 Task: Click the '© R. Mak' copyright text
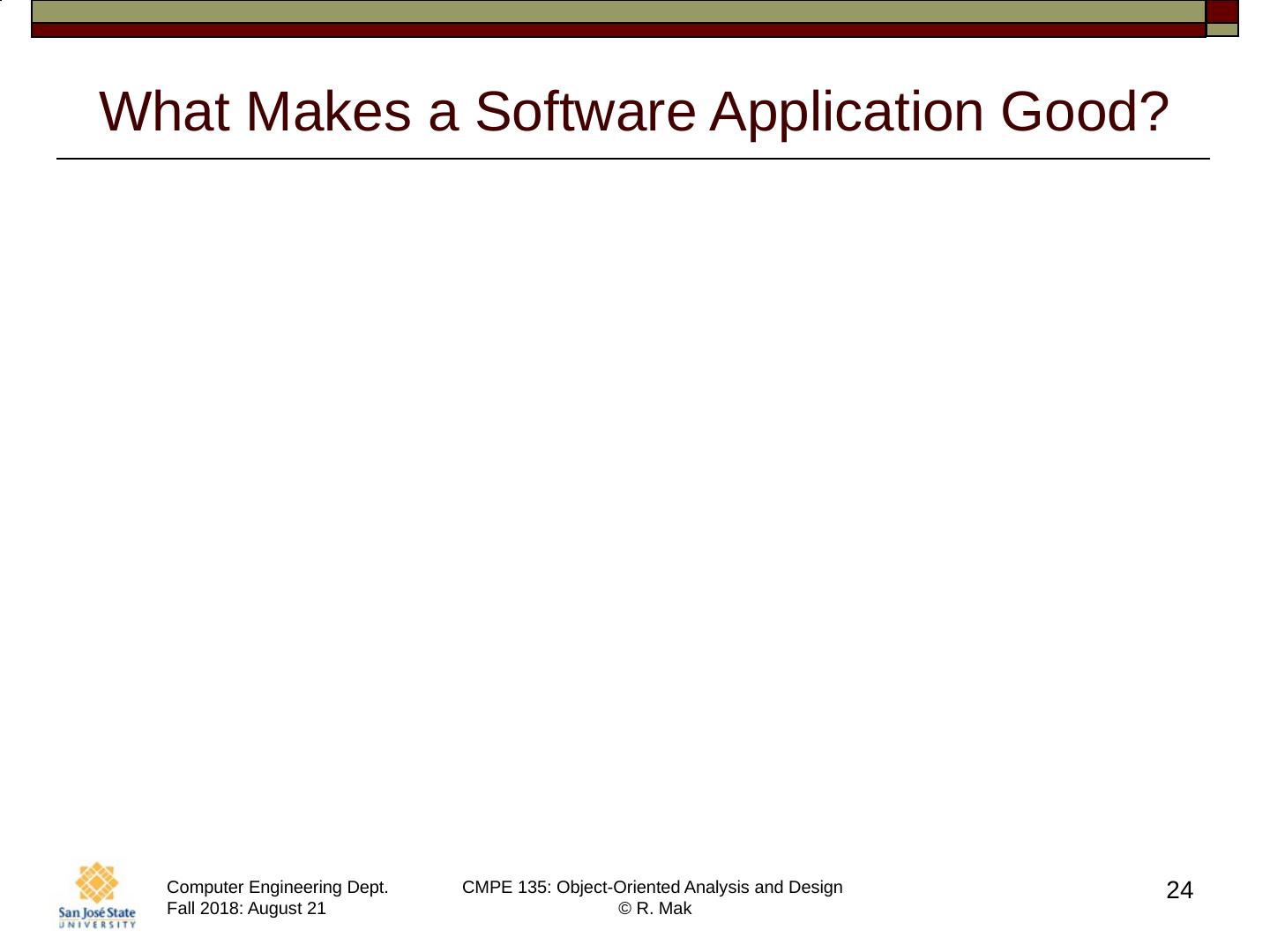pyautogui.click(x=654, y=908)
